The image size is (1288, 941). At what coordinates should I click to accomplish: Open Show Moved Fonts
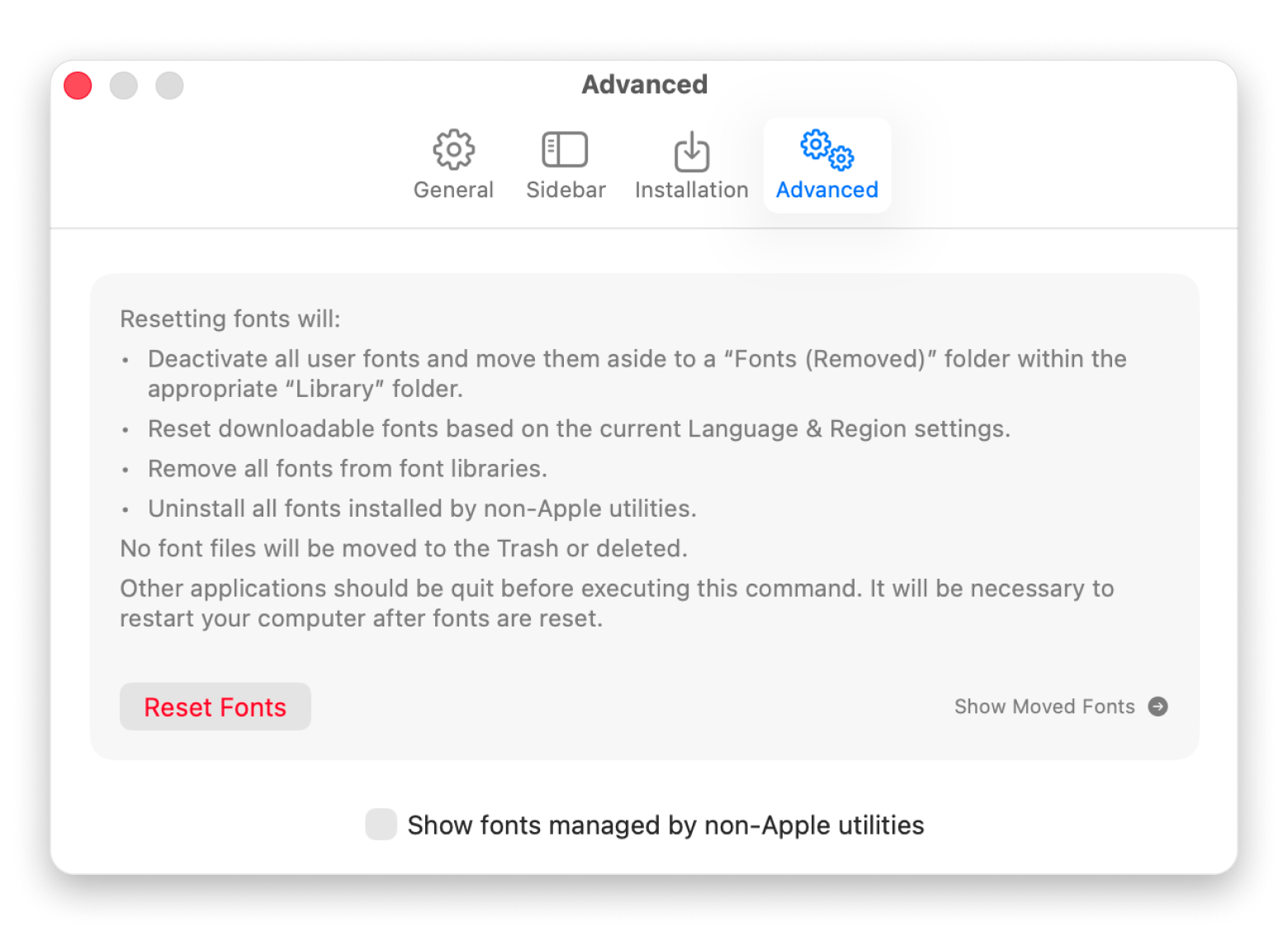[x=1044, y=707]
